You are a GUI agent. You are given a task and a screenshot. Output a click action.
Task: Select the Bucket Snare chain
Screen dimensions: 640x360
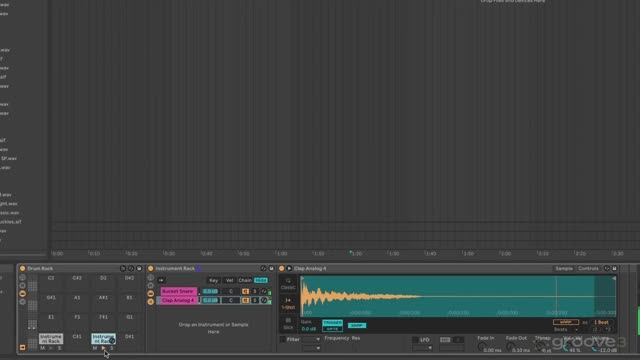(178, 291)
